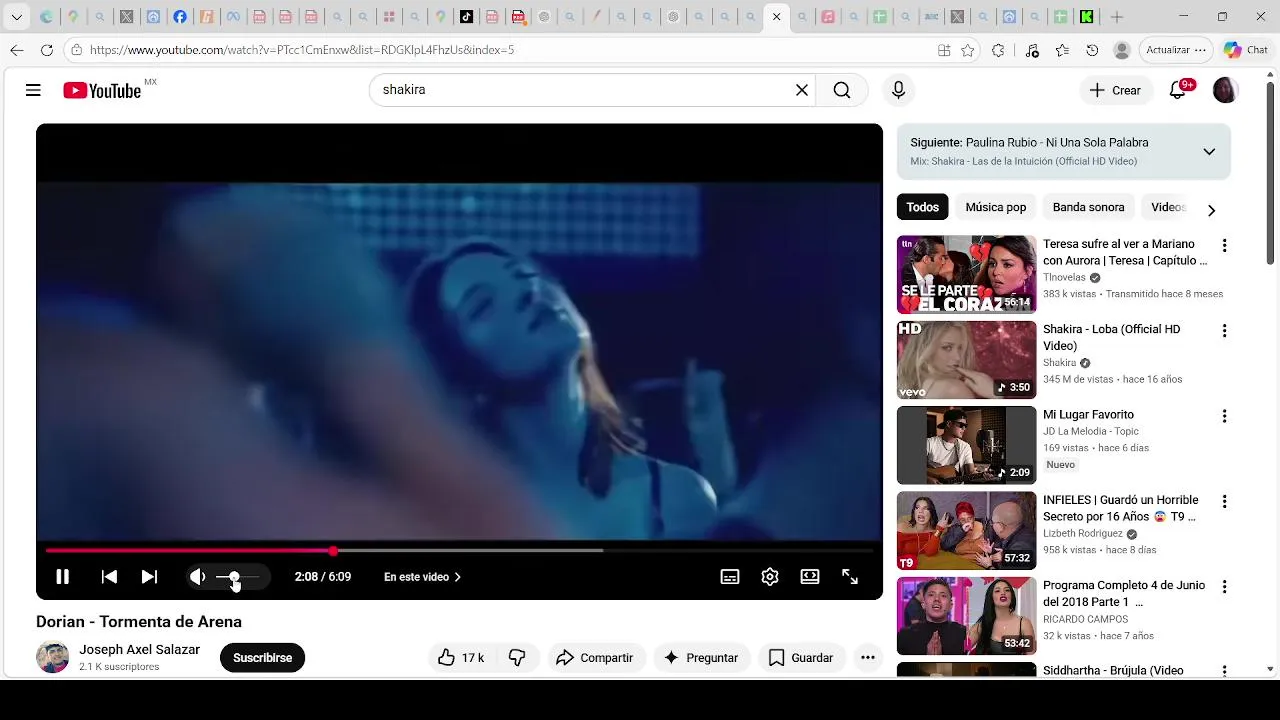1280x720 pixels.
Task: Open the Joseph Axel Salazar channel avatar
Action: [53, 657]
